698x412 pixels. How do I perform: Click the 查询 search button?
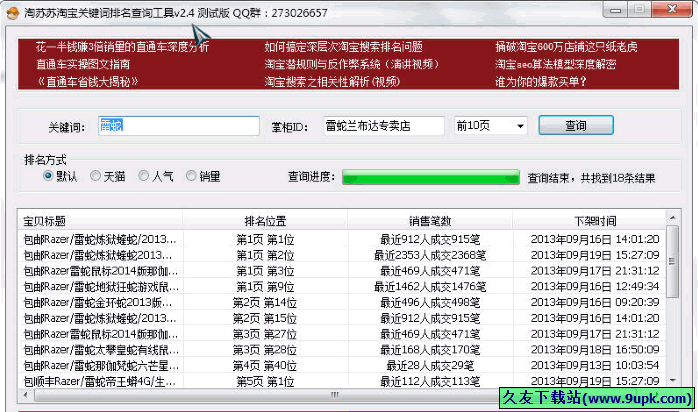(x=576, y=125)
